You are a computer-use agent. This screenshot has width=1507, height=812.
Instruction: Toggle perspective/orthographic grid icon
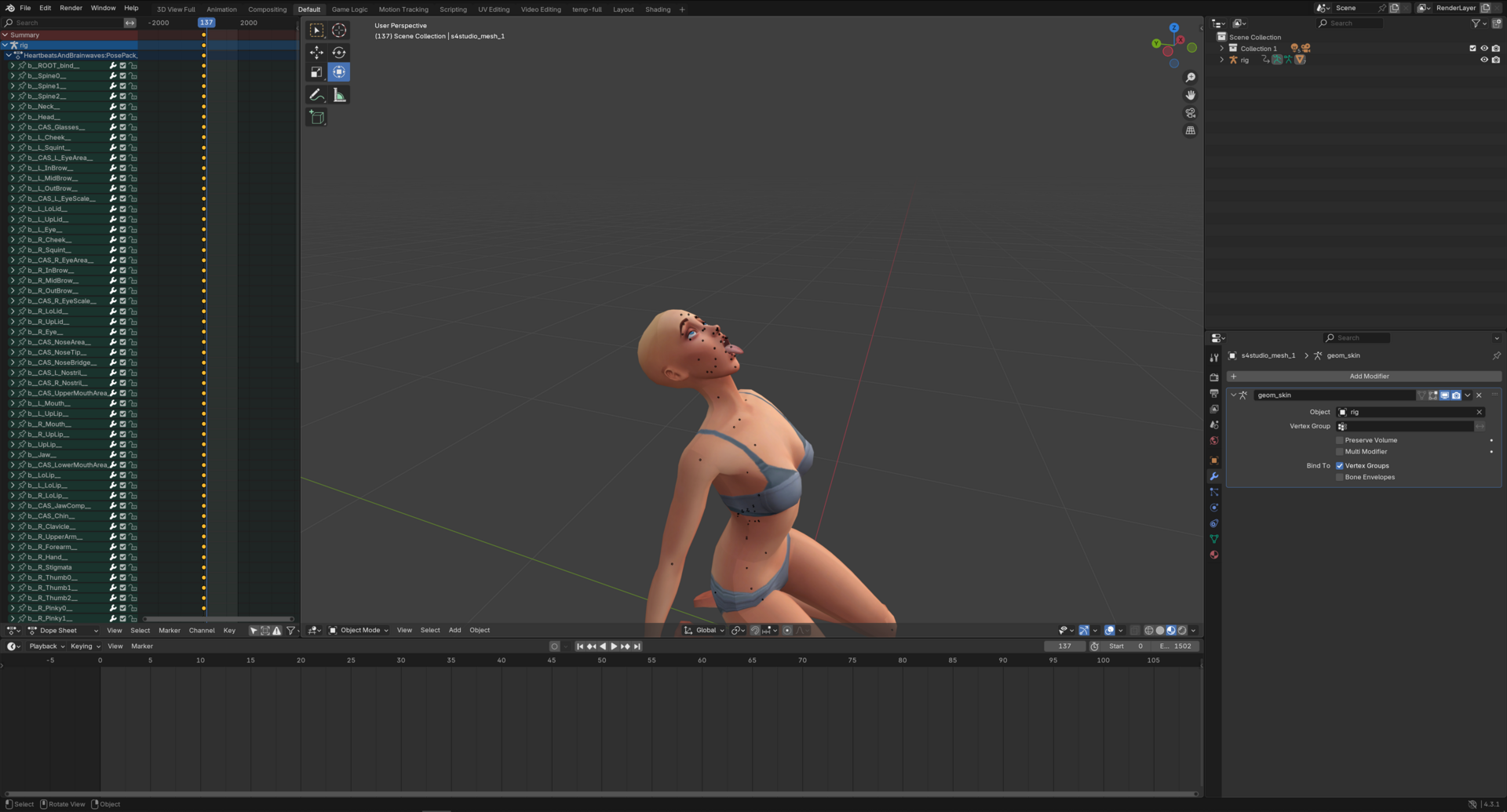1191,131
